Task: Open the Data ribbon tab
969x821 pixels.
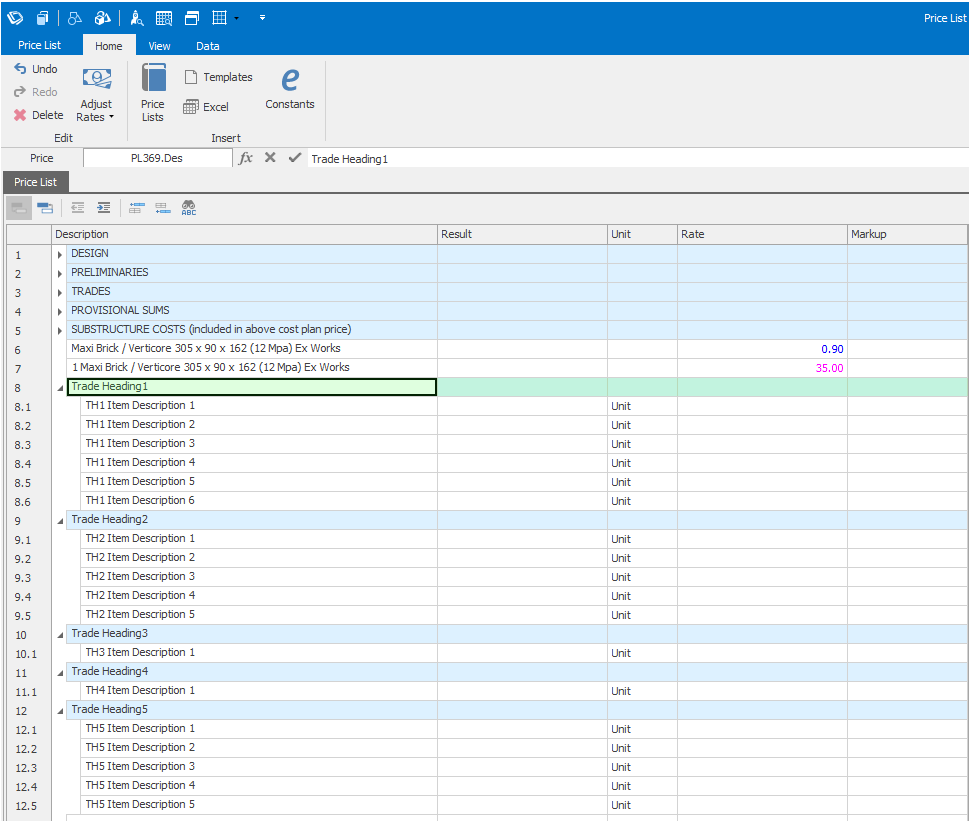Action: pyautogui.click(x=207, y=45)
